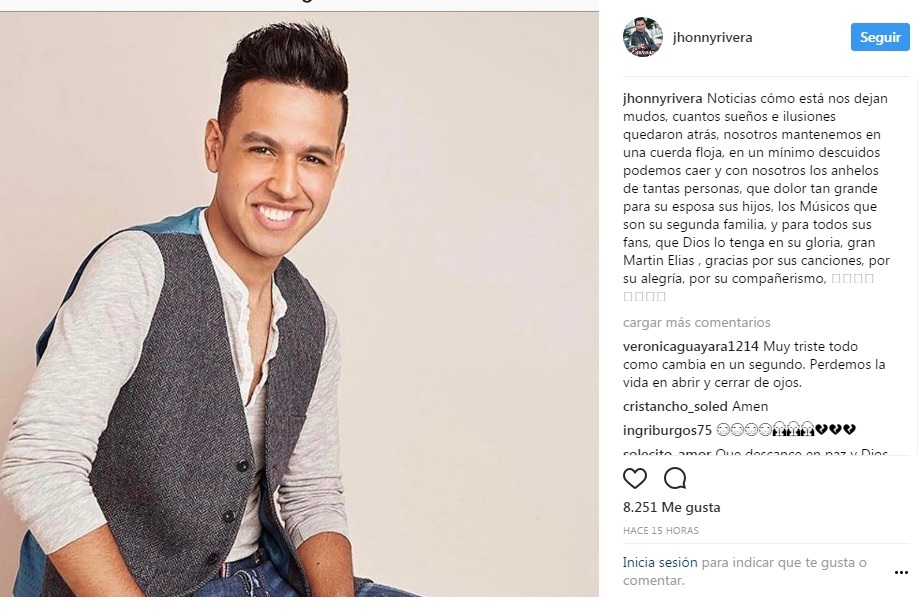The width and height of the screenshot is (918, 616).
Task: Click the comment prompt 'para indicar que te gusta'
Action: tap(779, 563)
